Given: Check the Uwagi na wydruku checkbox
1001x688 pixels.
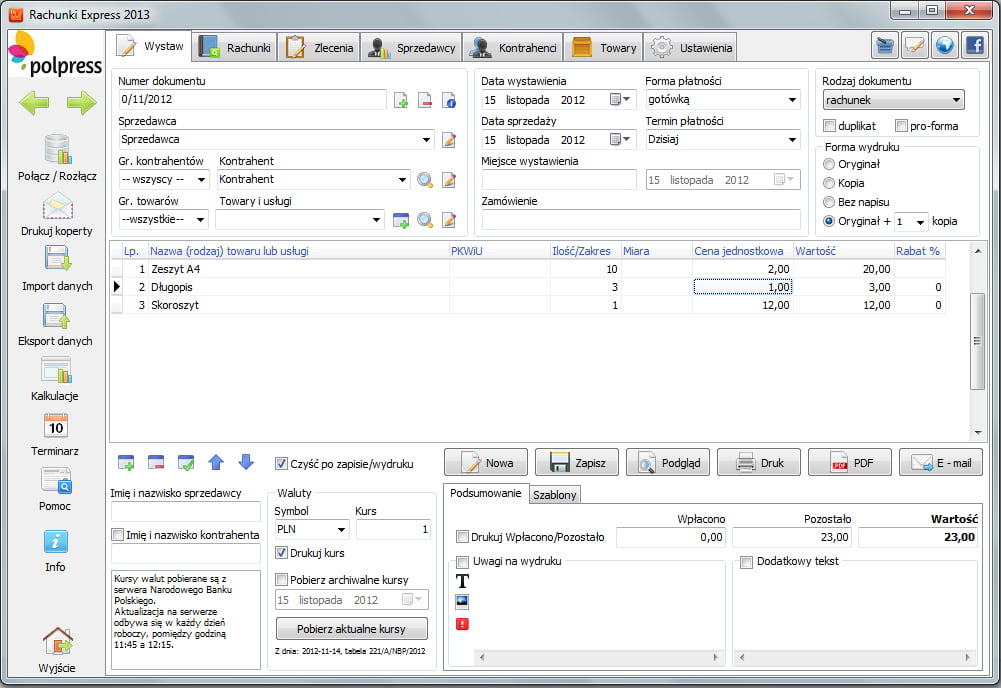Looking at the screenshot, I should [463, 562].
